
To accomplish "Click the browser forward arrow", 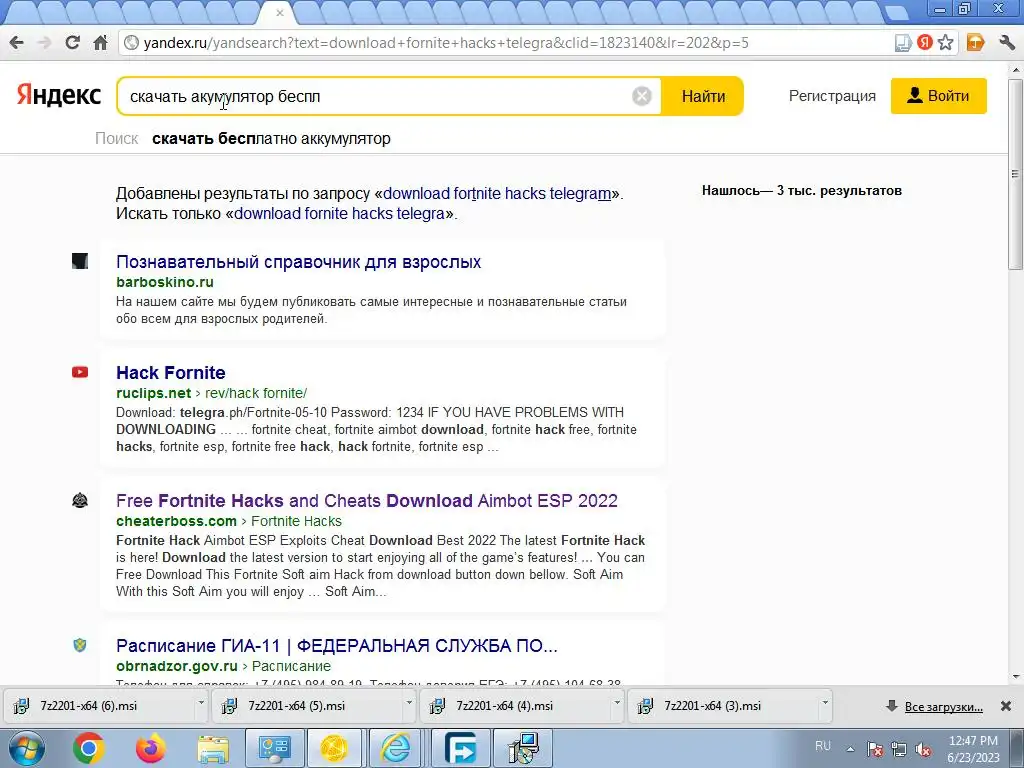I will (x=44, y=43).
